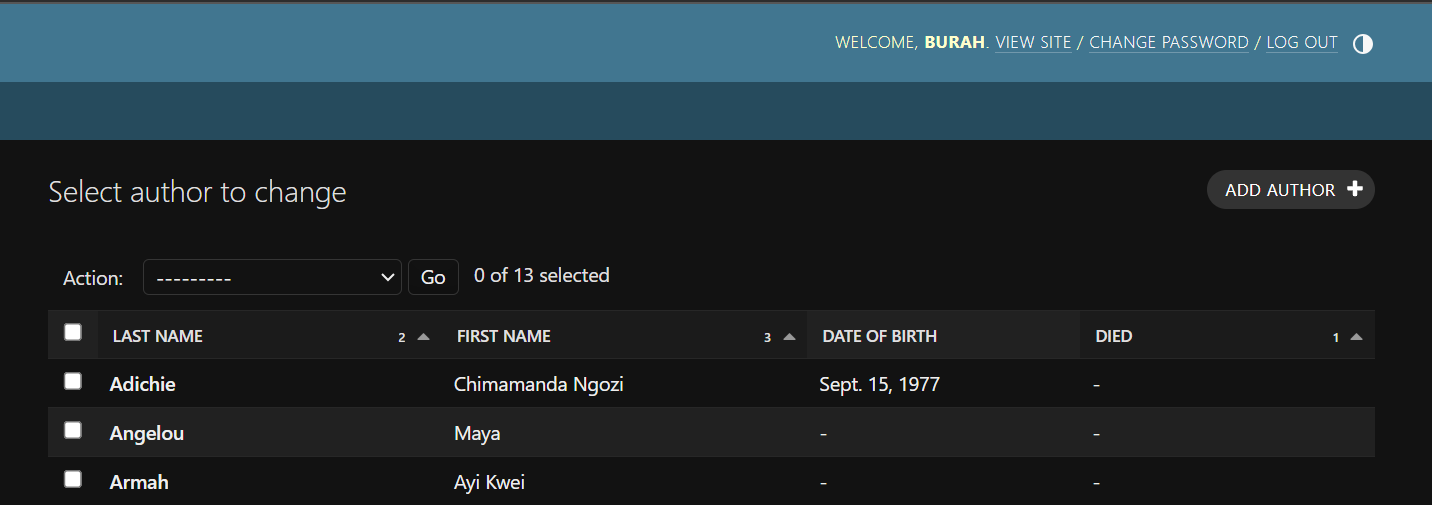
Task: Click the Log Out link
Action: click(1302, 43)
